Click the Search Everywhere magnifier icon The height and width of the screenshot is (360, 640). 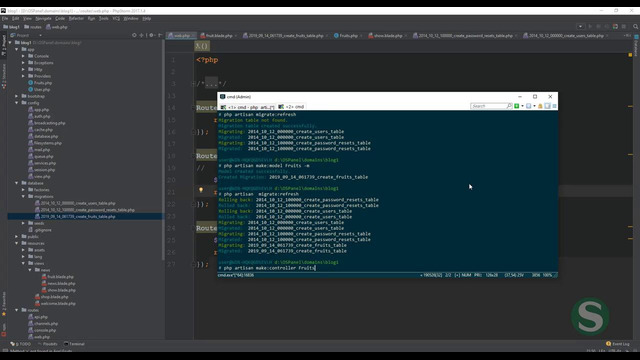[636, 27]
